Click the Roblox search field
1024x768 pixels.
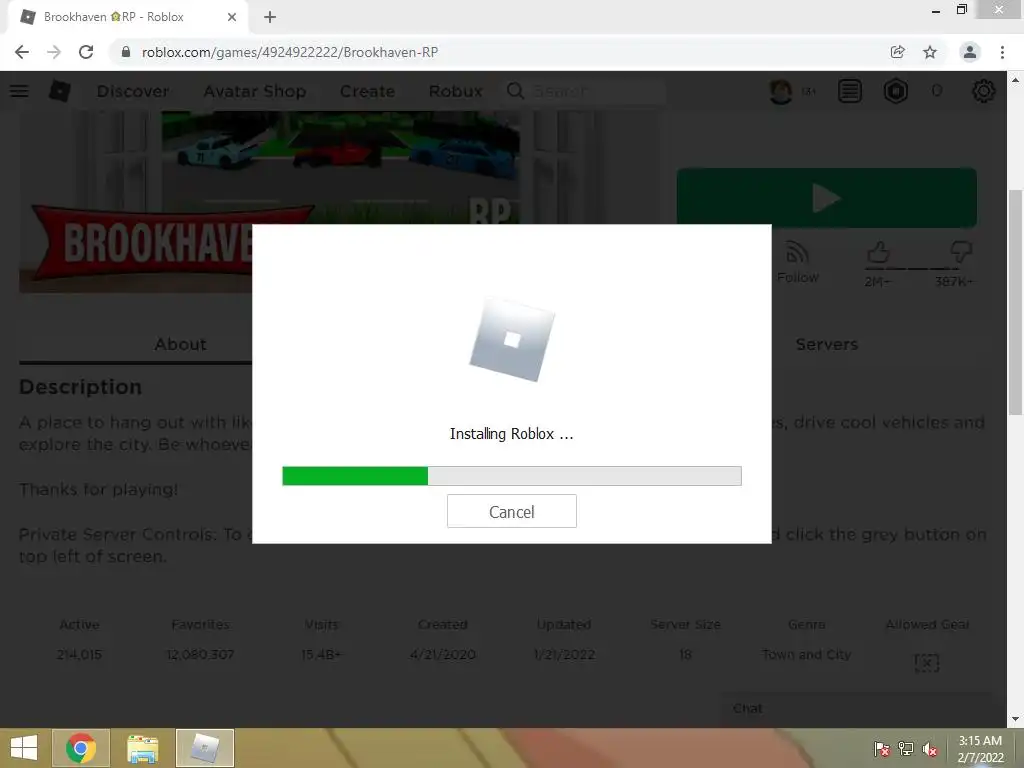(x=584, y=91)
